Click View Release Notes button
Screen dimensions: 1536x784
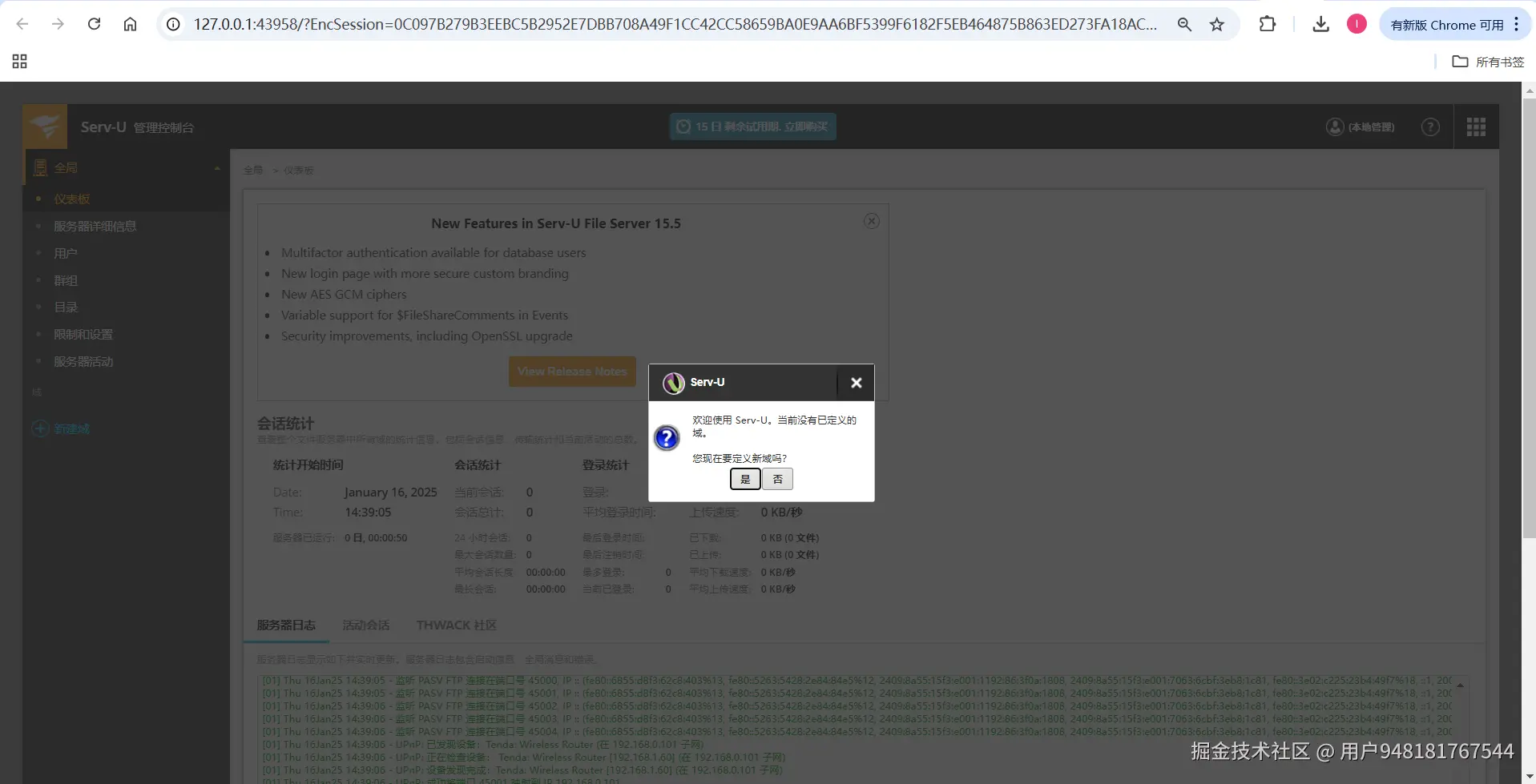click(x=572, y=372)
